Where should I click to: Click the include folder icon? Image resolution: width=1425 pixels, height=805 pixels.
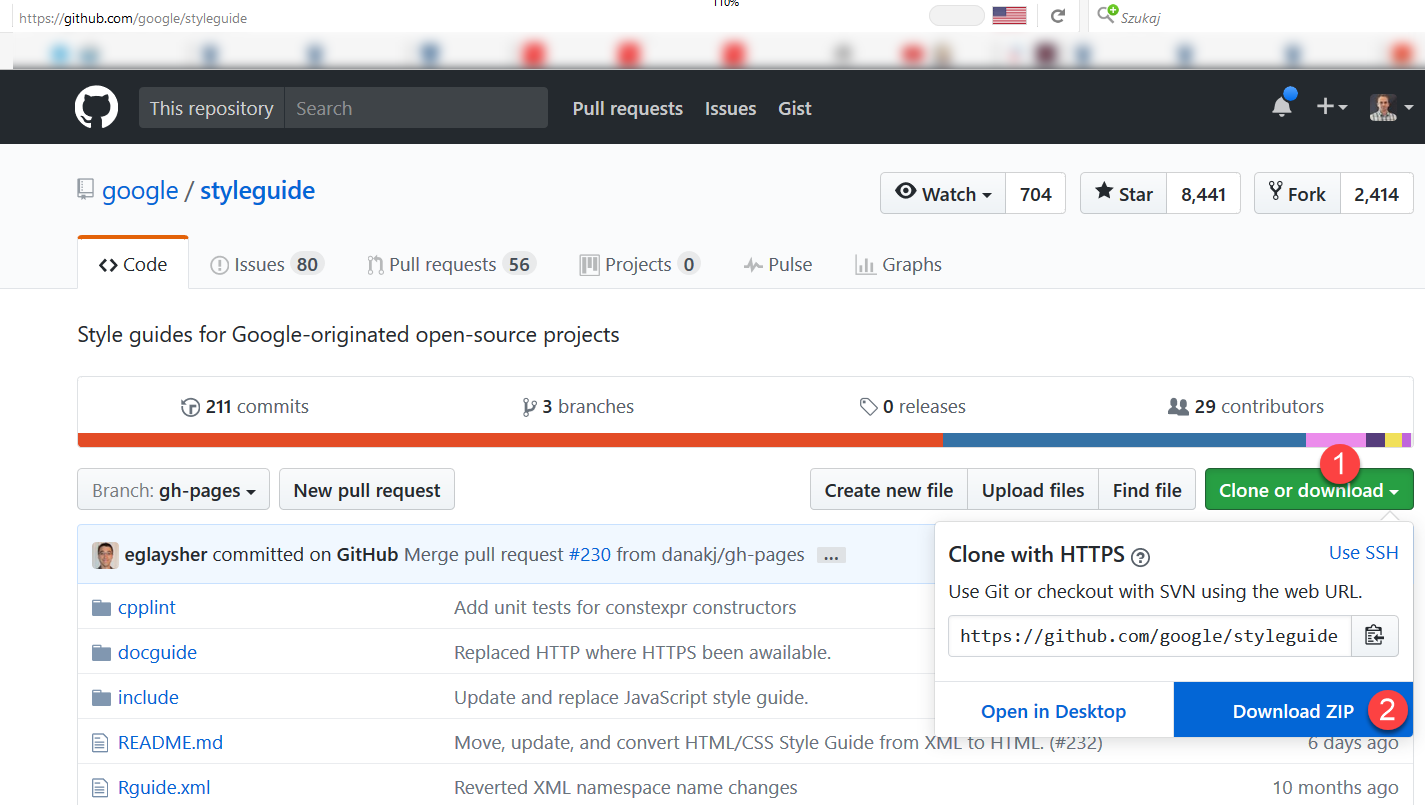click(101, 698)
